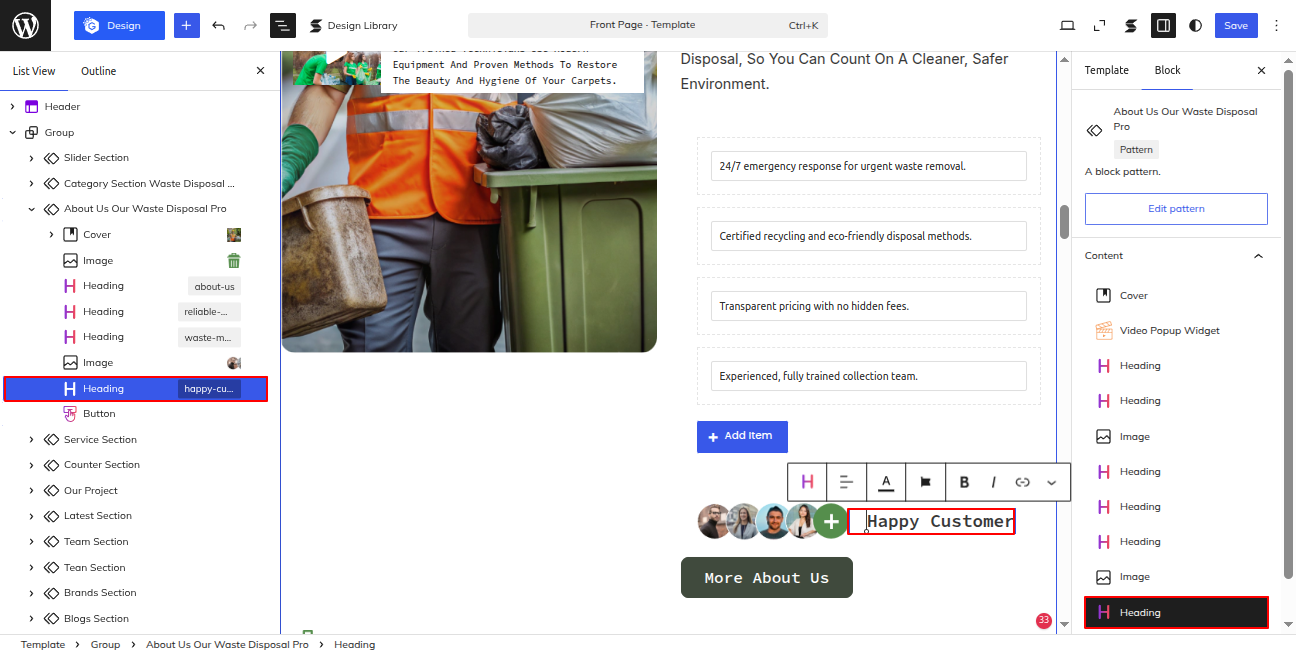Toggle bold formatting
1296x654 pixels.
[x=964, y=482]
